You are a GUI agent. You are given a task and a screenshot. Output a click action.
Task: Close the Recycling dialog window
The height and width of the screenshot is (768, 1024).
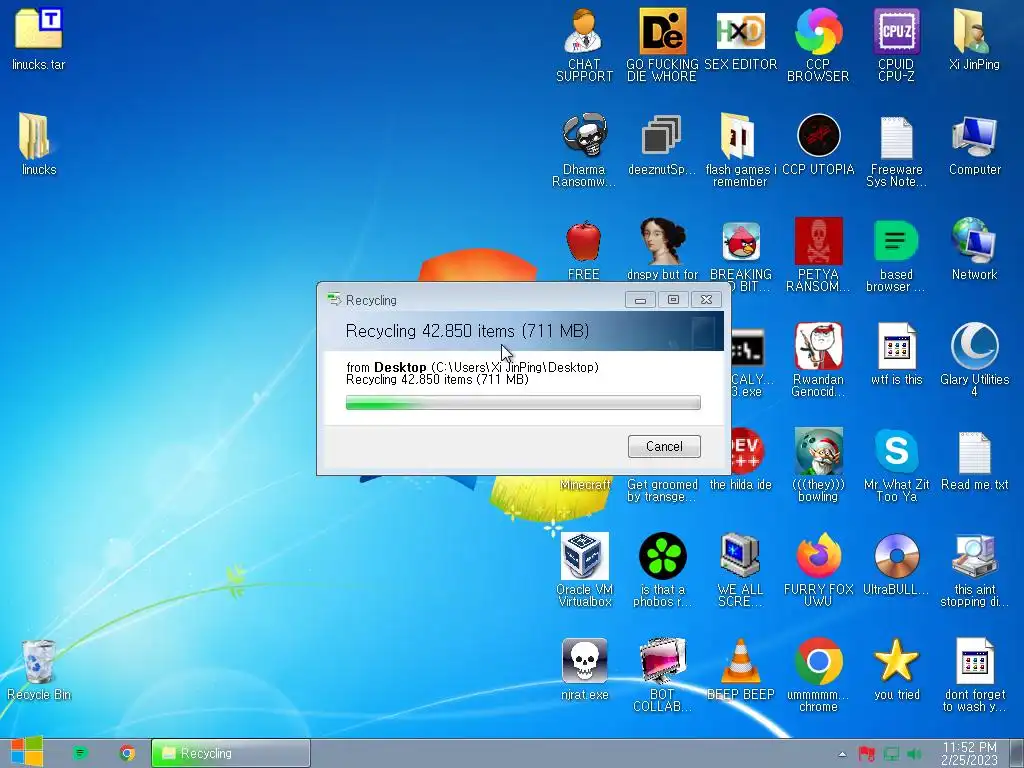tap(706, 300)
